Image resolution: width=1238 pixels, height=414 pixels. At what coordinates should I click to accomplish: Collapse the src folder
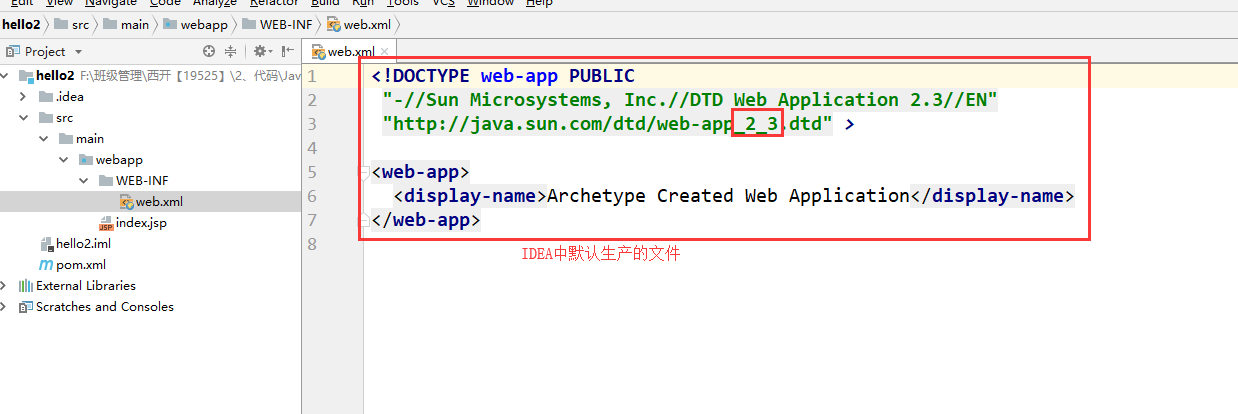23,118
